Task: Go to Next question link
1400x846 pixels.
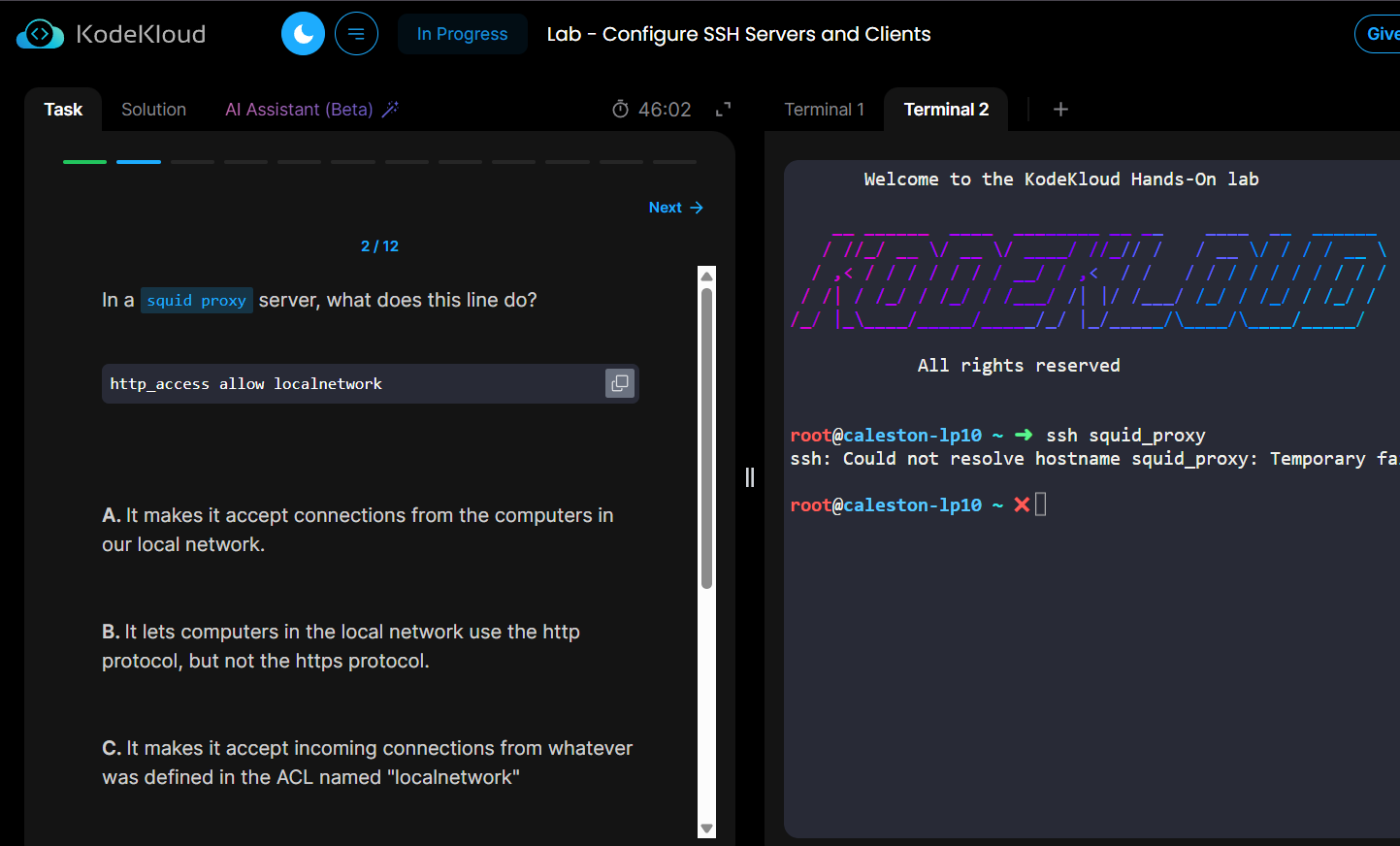Action: 676,208
